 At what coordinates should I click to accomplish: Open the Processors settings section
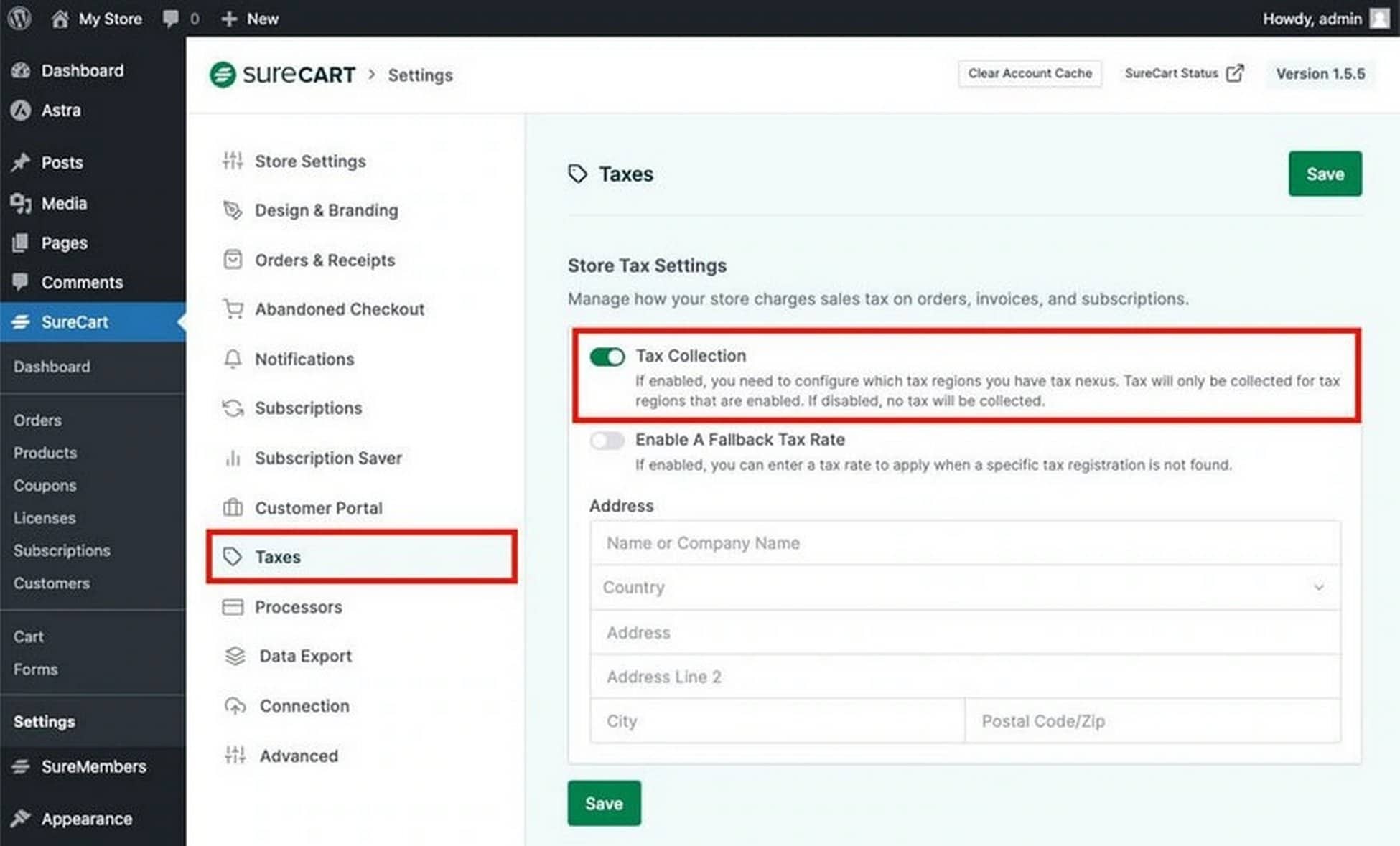coord(299,606)
